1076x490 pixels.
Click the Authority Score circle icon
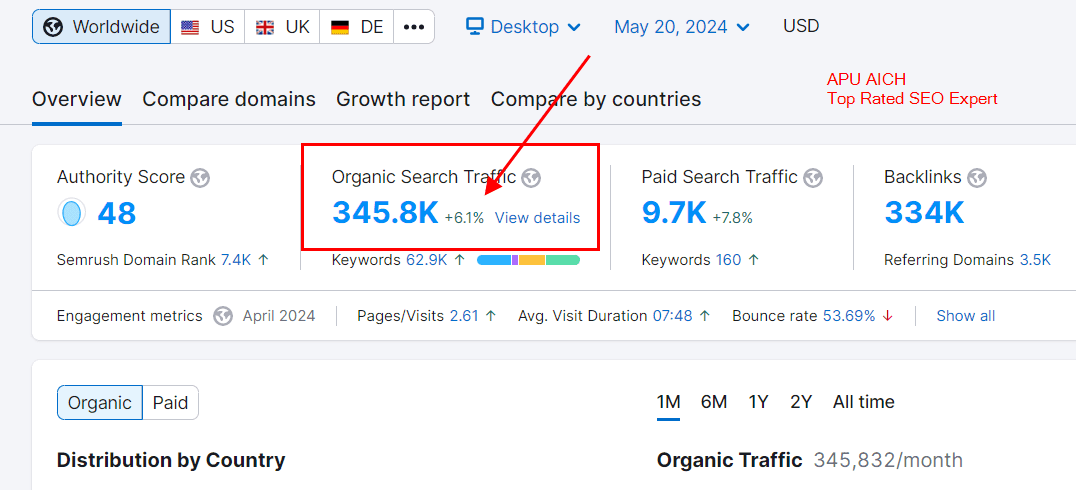coord(72,213)
